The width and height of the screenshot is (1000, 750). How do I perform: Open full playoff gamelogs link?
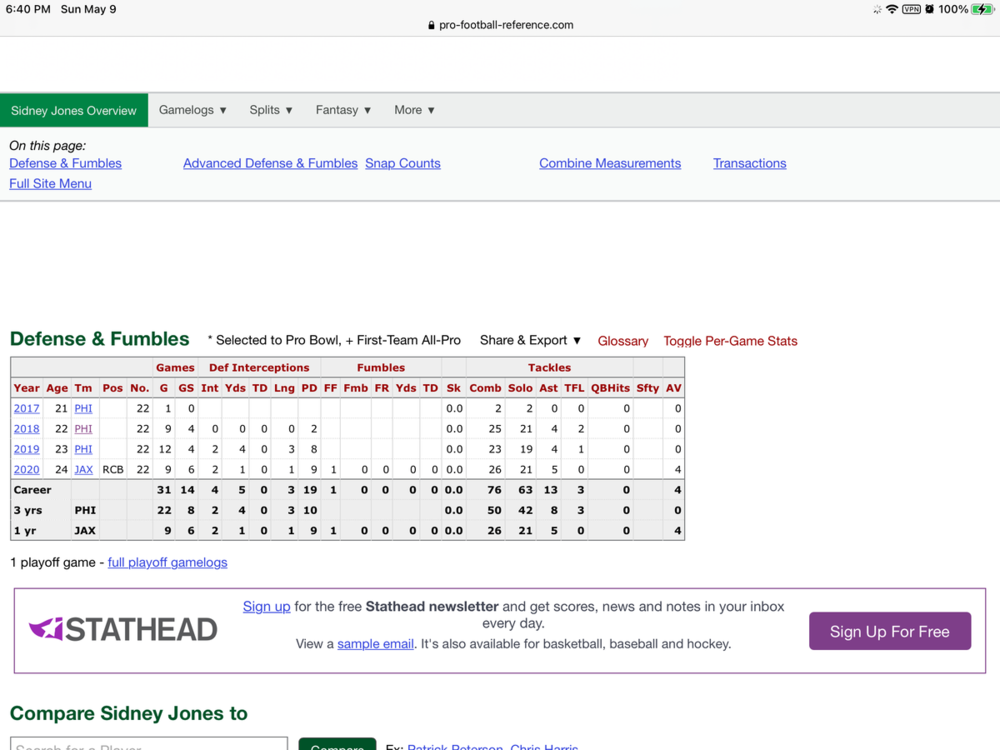(x=167, y=562)
